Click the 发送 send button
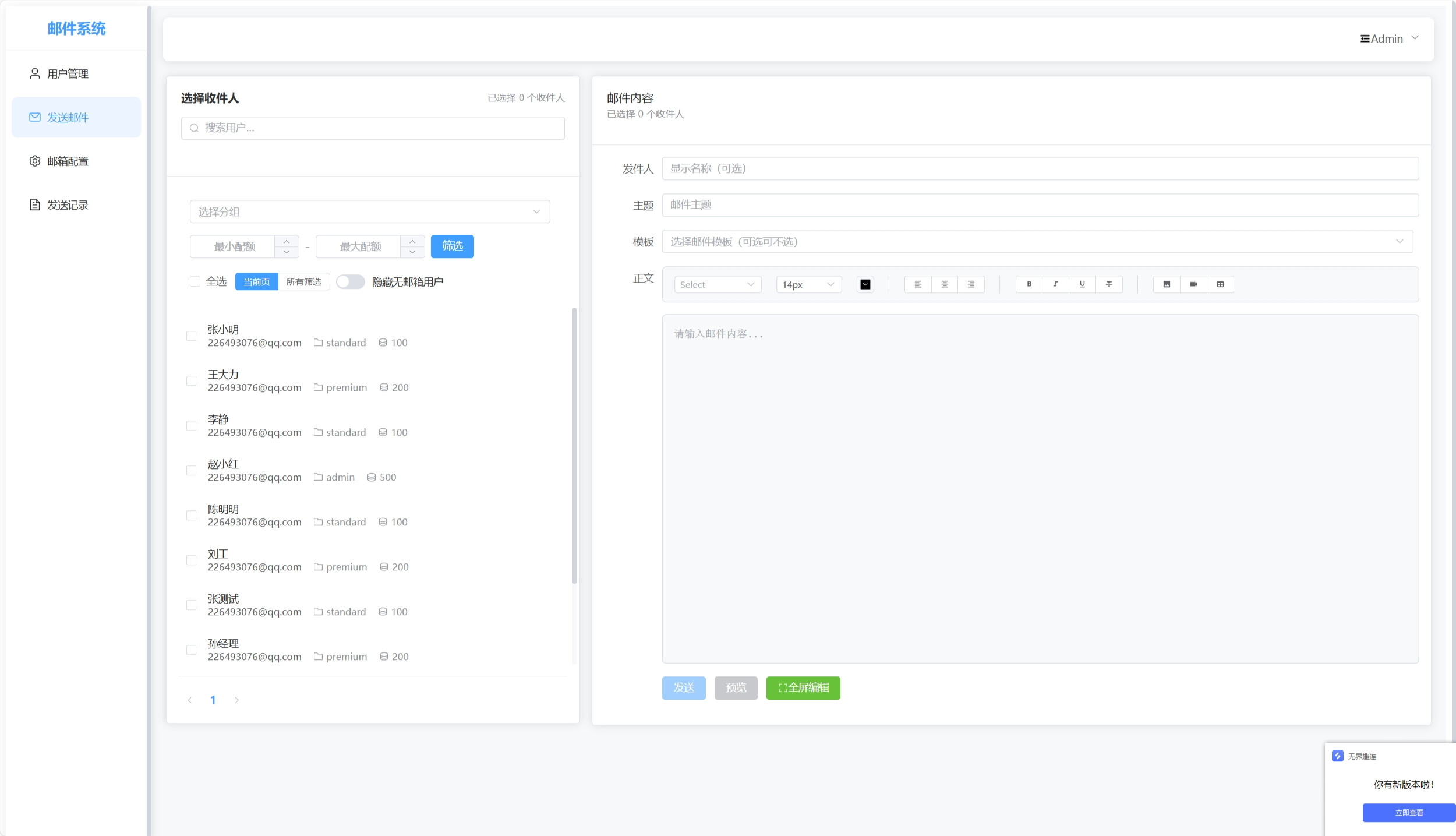This screenshot has height=836, width=1456. (684, 688)
